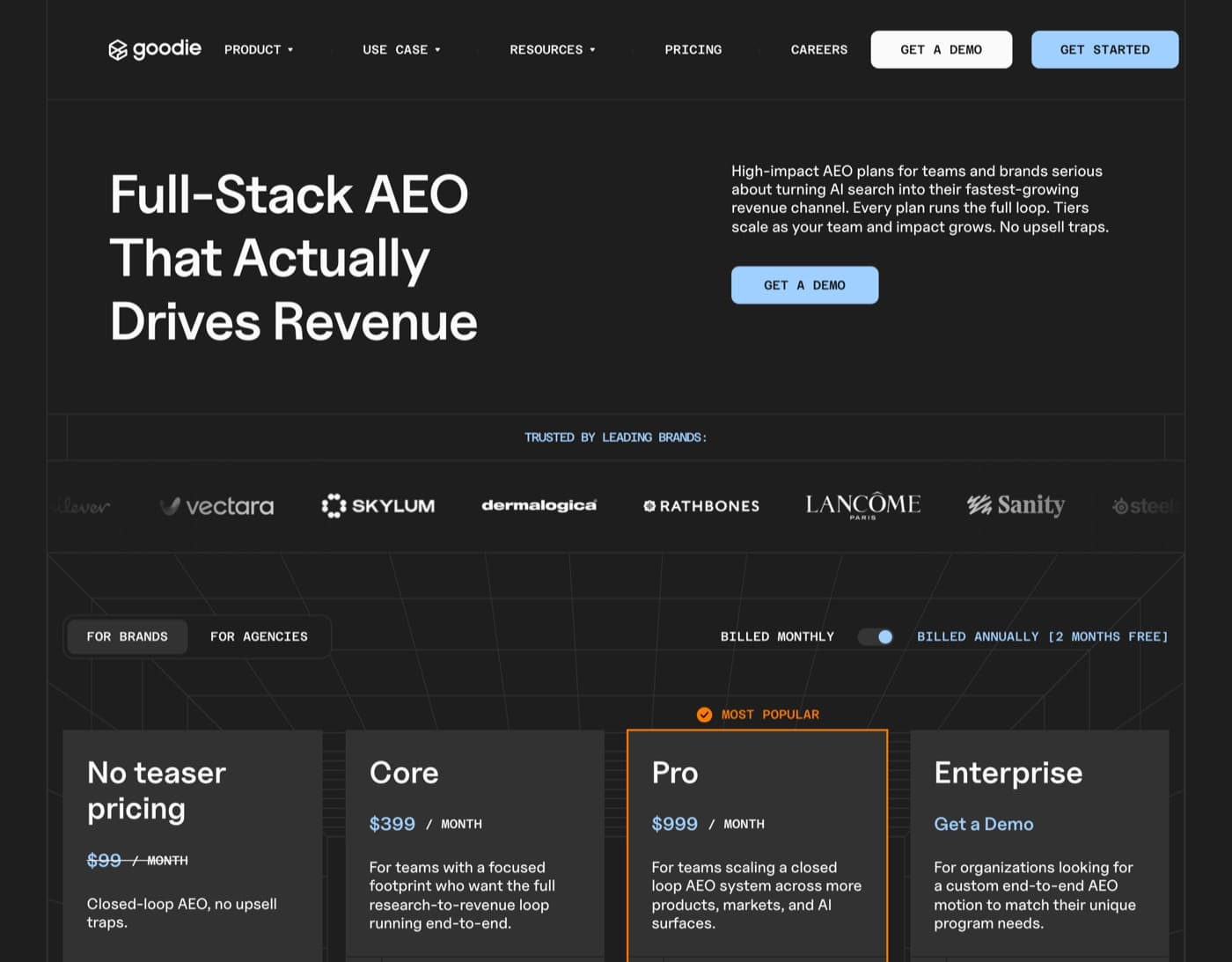Open the Careers page
This screenshot has height=962, width=1232.
819,50
